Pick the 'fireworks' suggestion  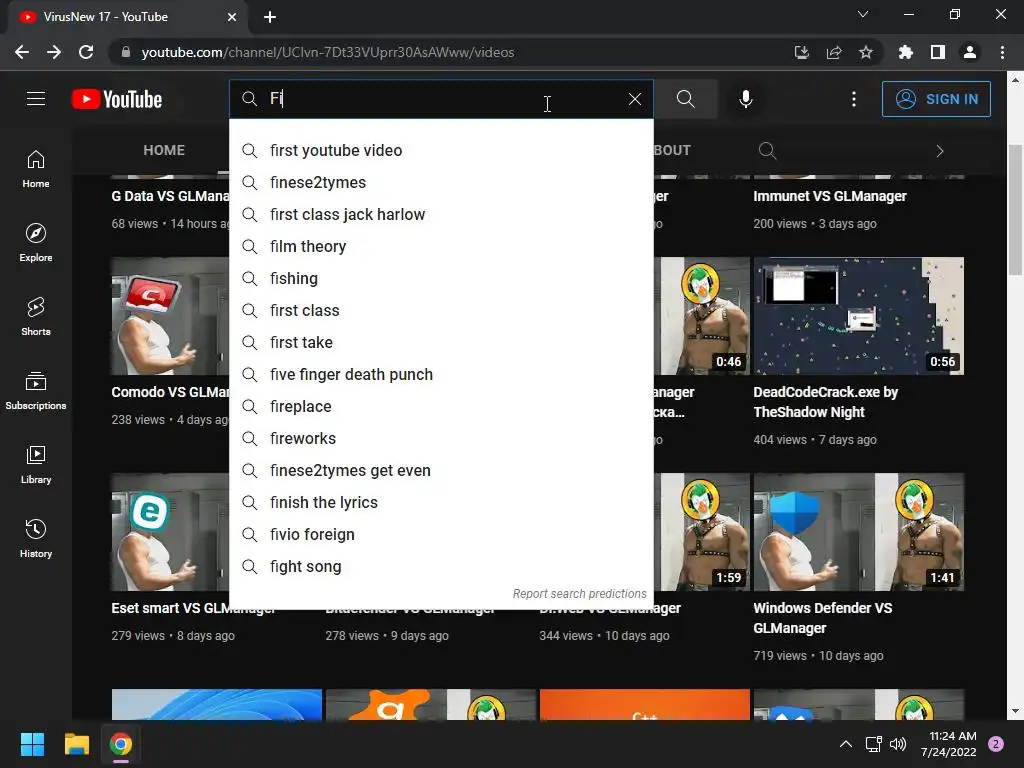(441, 438)
